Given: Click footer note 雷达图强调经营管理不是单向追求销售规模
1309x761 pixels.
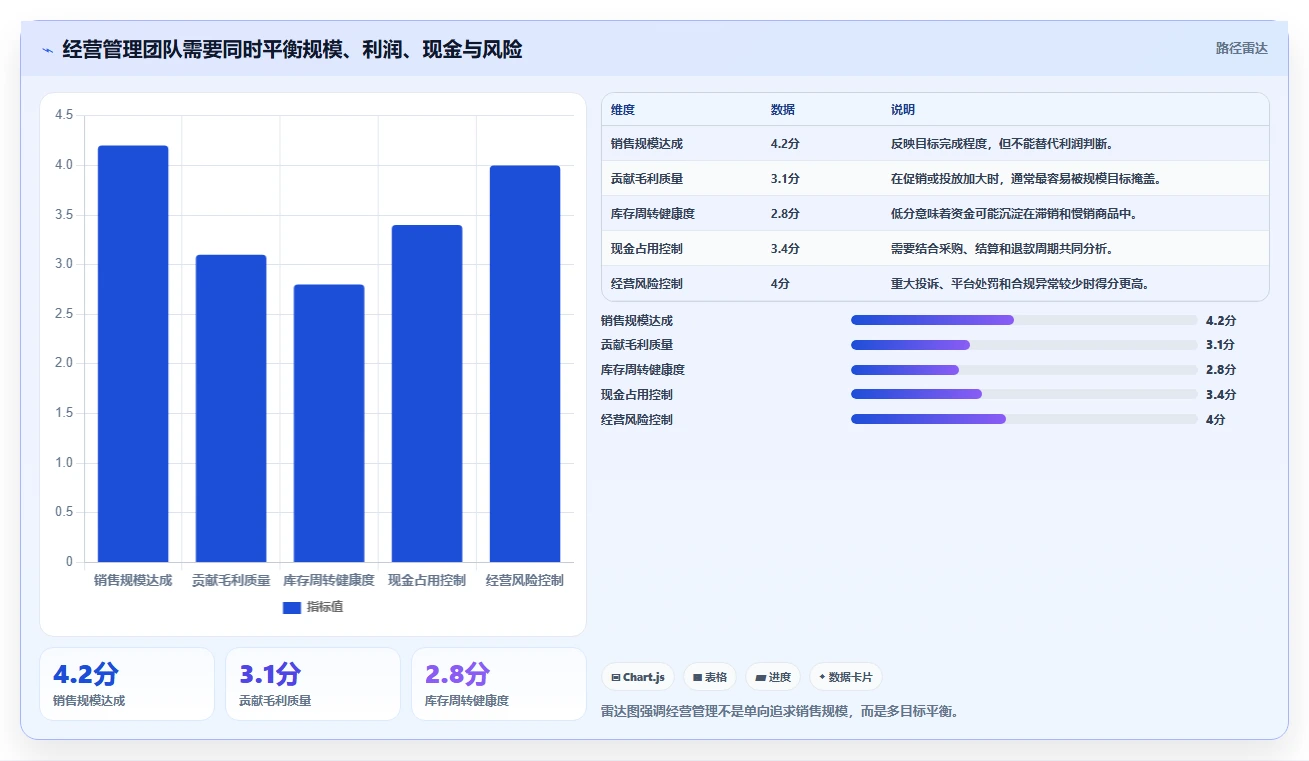Looking at the screenshot, I should pyautogui.click(x=780, y=712).
